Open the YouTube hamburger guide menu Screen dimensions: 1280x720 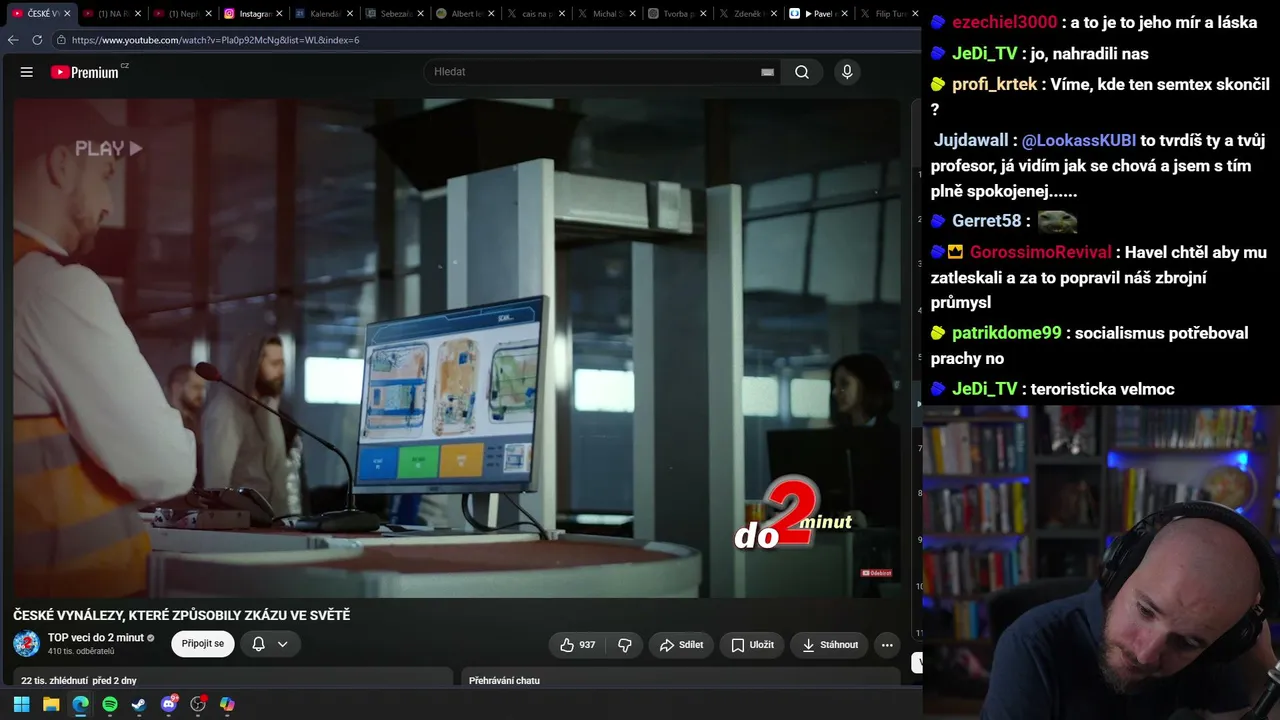pyautogui.click(x=27, y=72)
